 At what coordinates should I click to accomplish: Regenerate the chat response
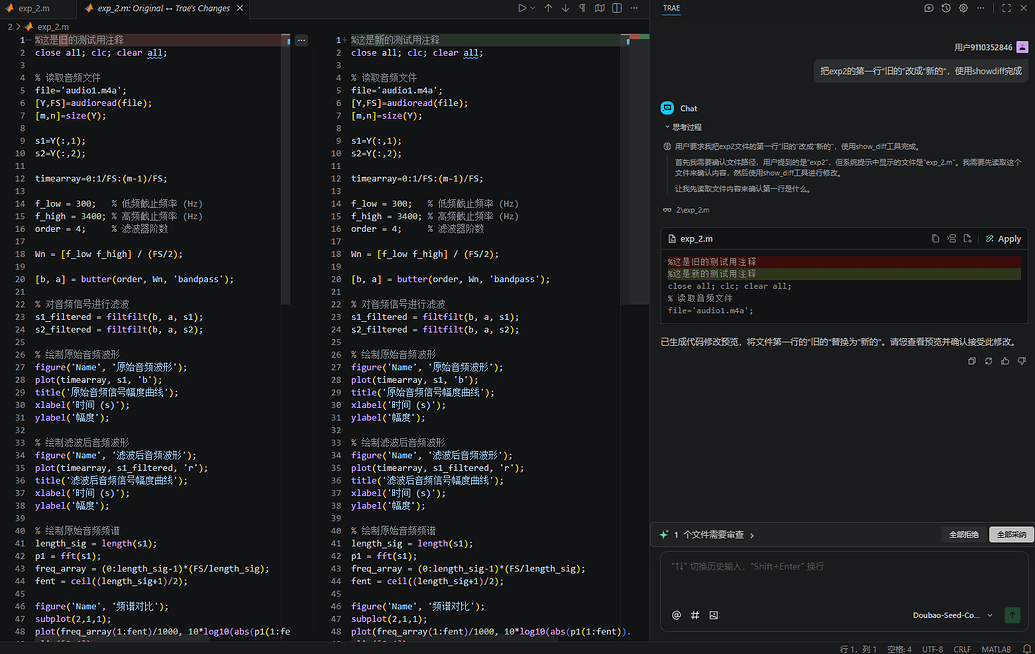pyautogui.click(x=988, y=361)
